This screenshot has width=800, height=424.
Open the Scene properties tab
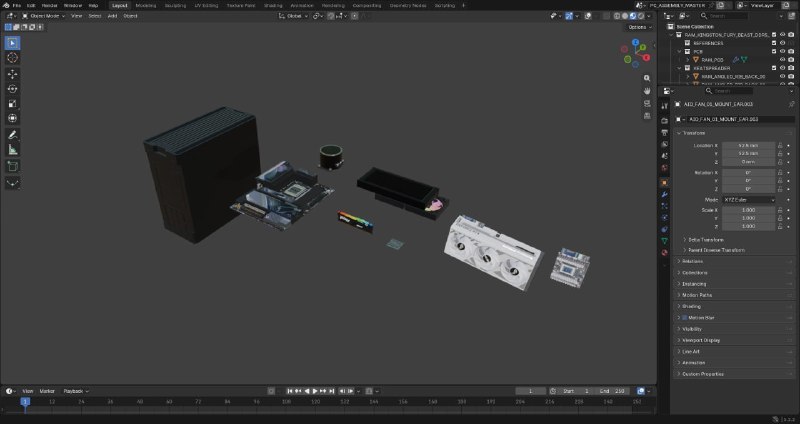[664, 156]
